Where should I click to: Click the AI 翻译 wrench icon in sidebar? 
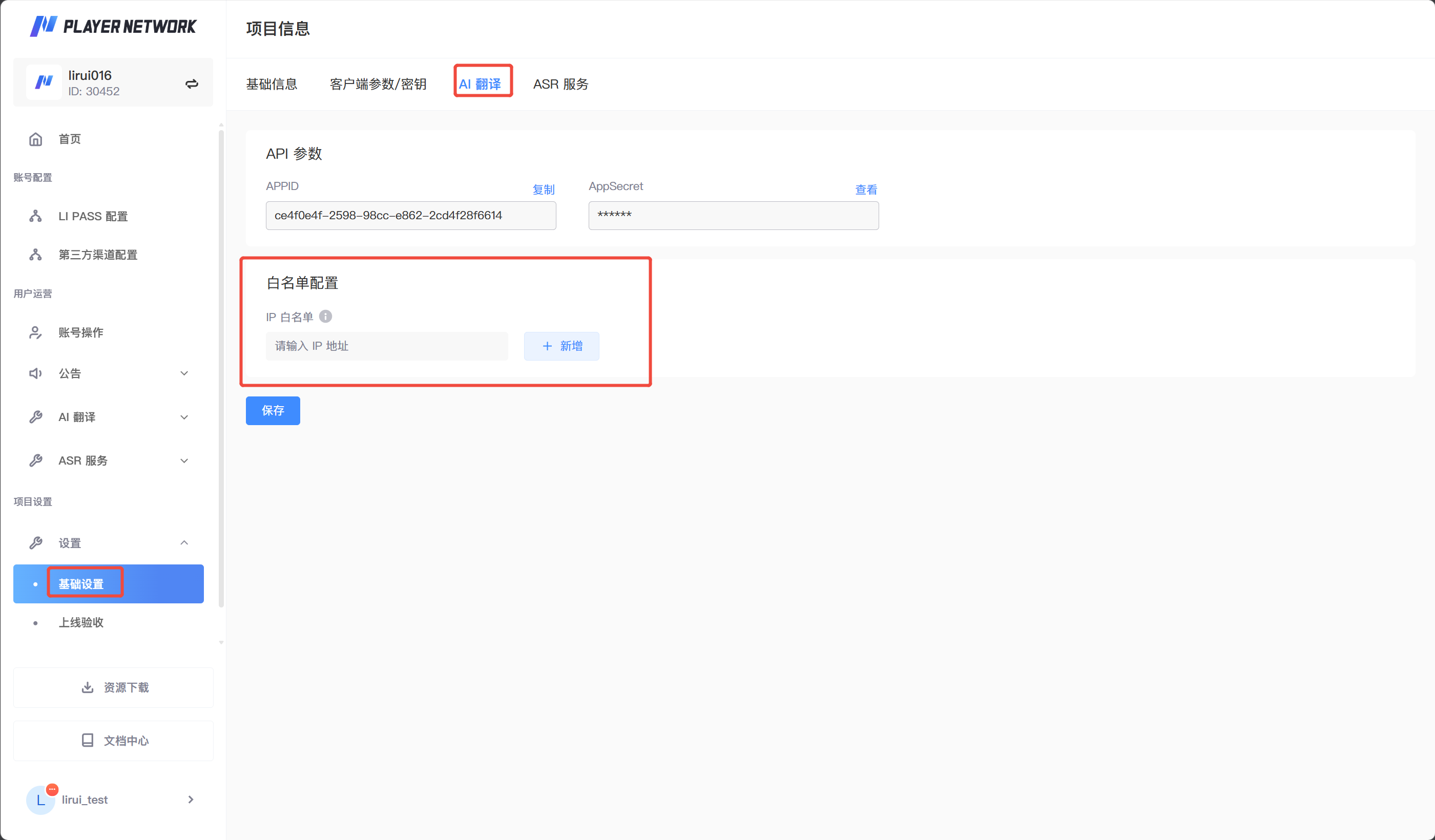(35, 417)
